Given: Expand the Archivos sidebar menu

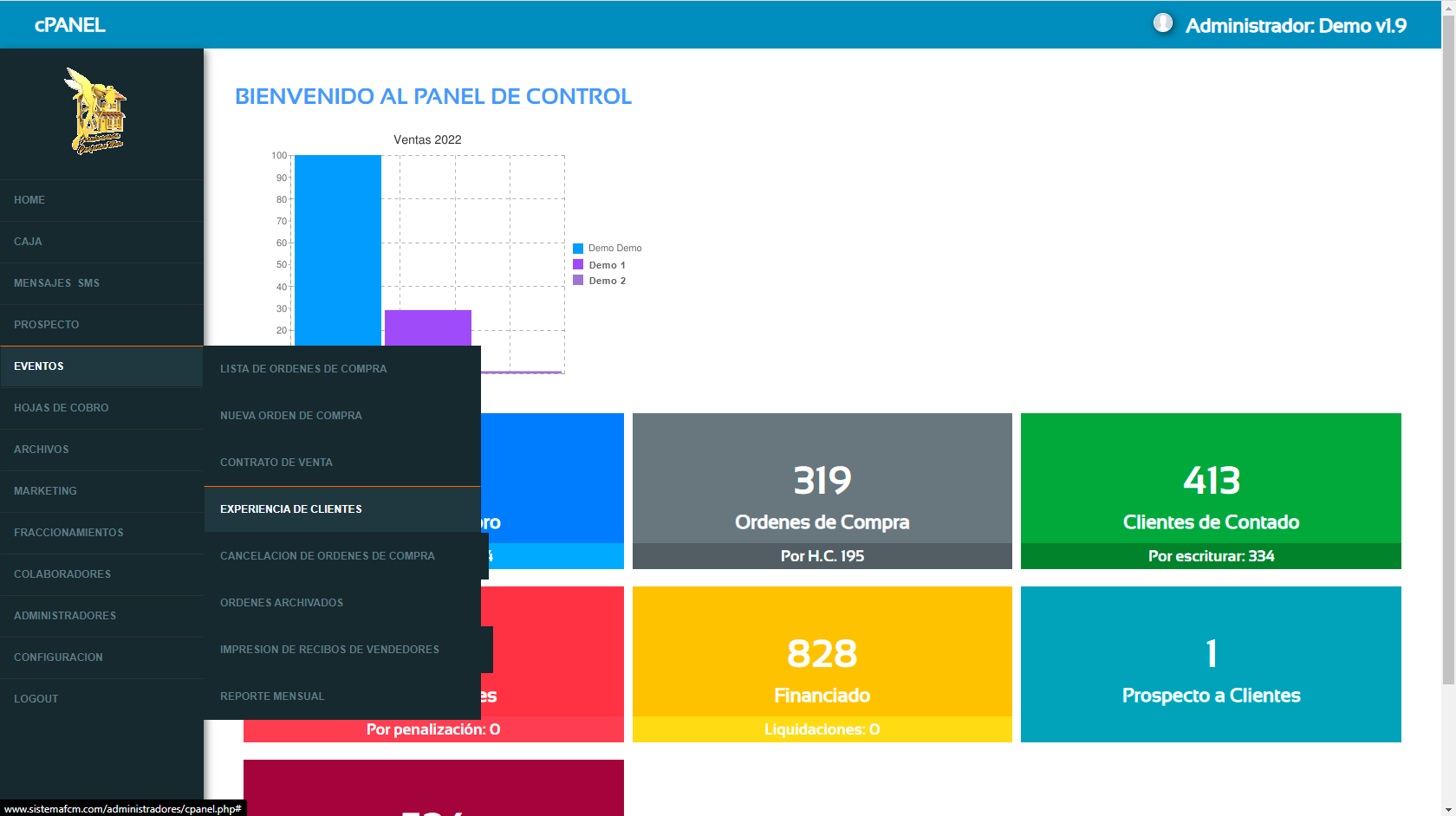Looking at the screenshot, I should [x=42, y=450].
